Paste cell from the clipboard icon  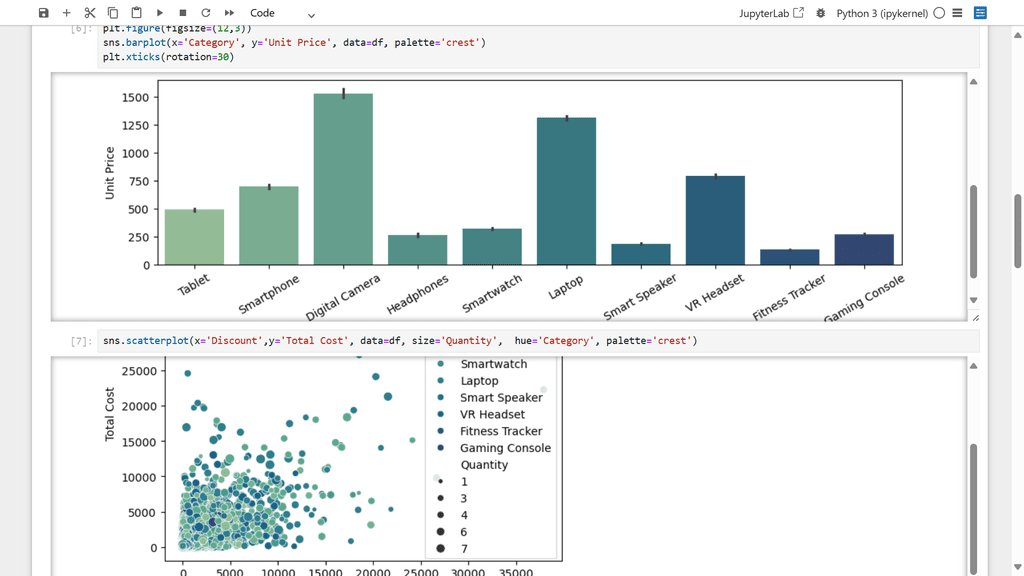136,13
